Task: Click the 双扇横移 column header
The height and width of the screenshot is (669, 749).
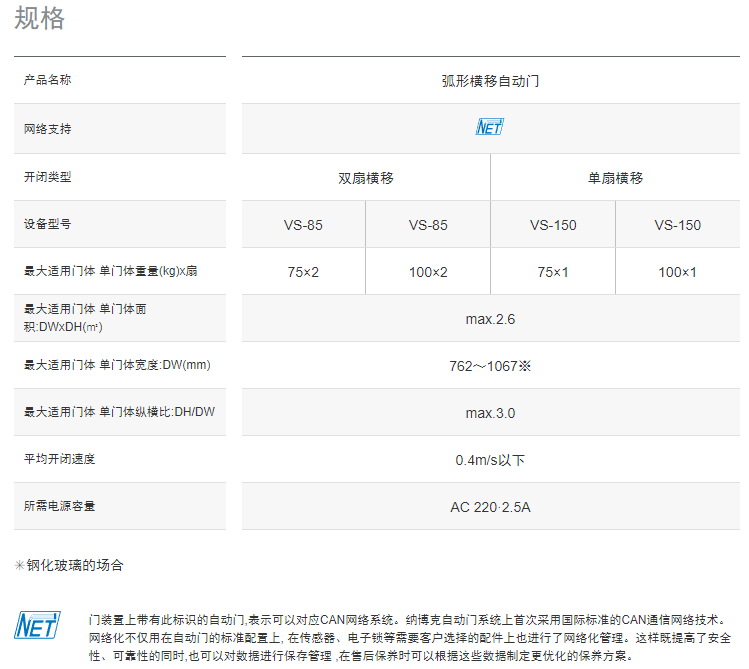Action: click(366, 178)
